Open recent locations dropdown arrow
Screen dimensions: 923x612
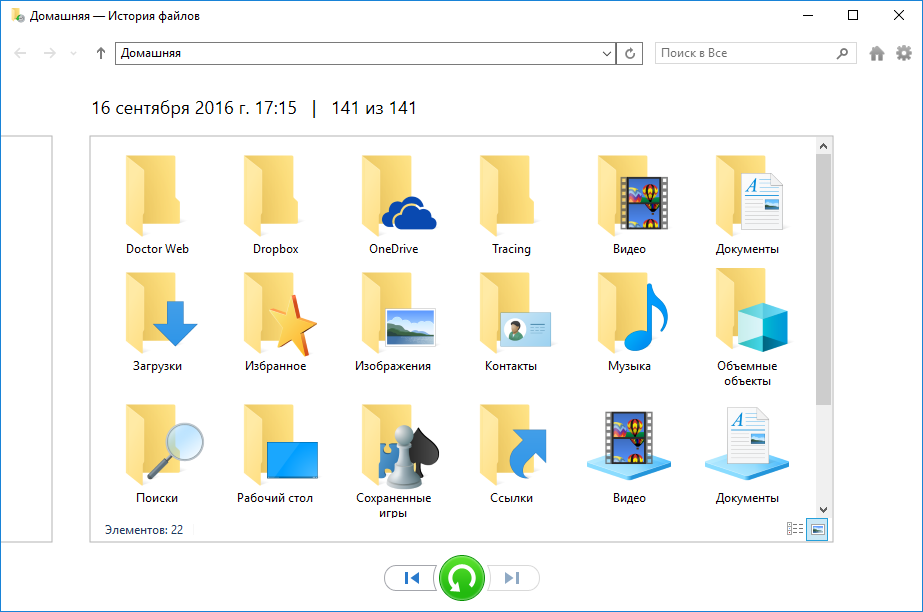pyautogui.click(x=73, y=53)
